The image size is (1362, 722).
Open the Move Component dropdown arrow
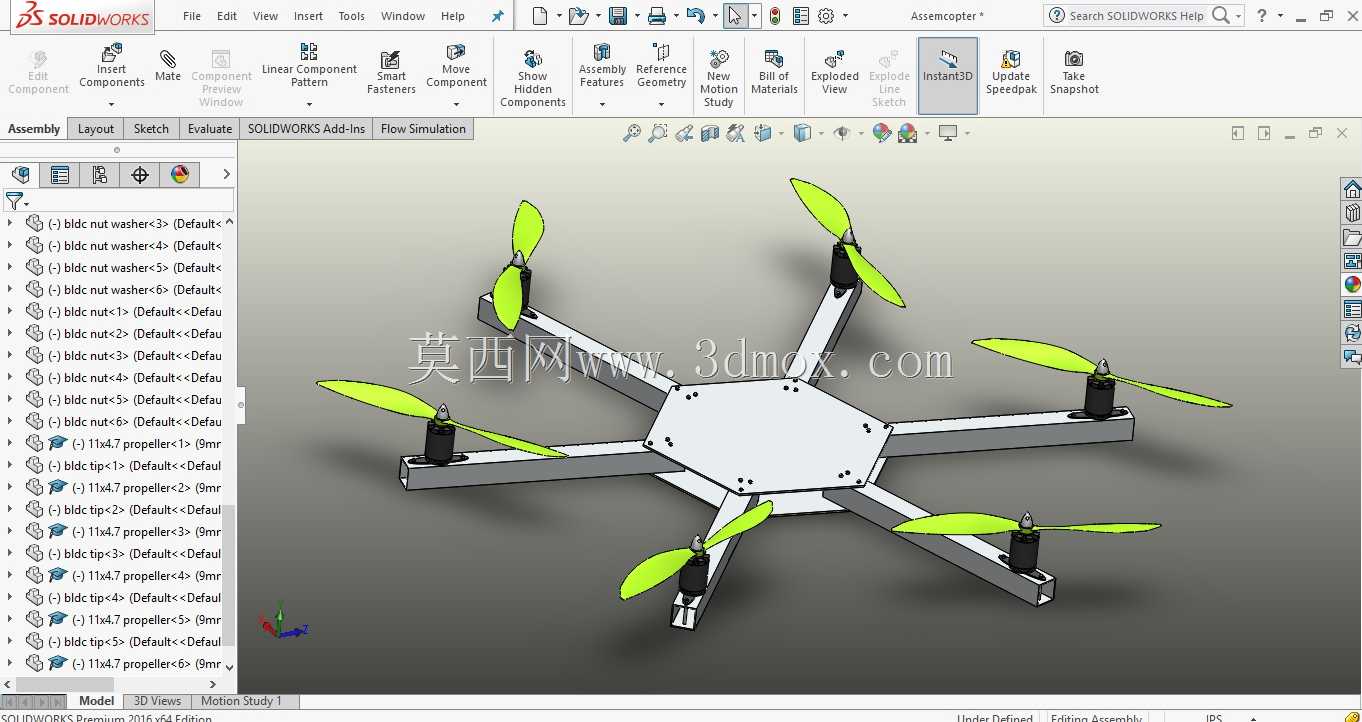(456, 104)
